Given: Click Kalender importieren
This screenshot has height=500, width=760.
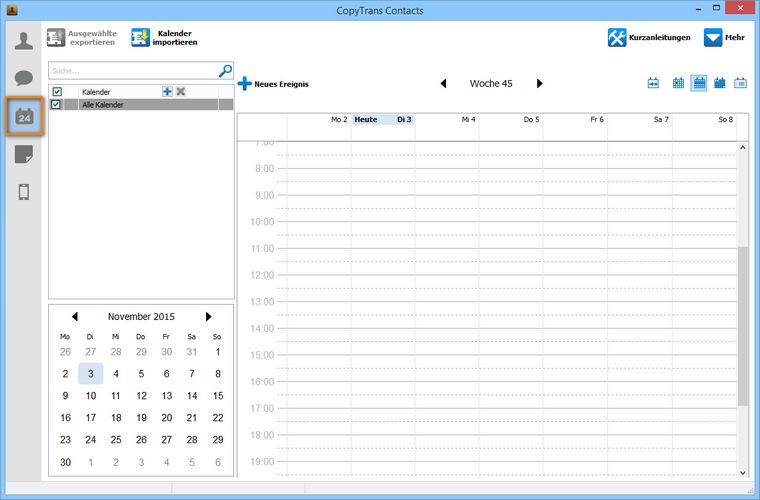Looking at the screenshot, I should 164,38.
